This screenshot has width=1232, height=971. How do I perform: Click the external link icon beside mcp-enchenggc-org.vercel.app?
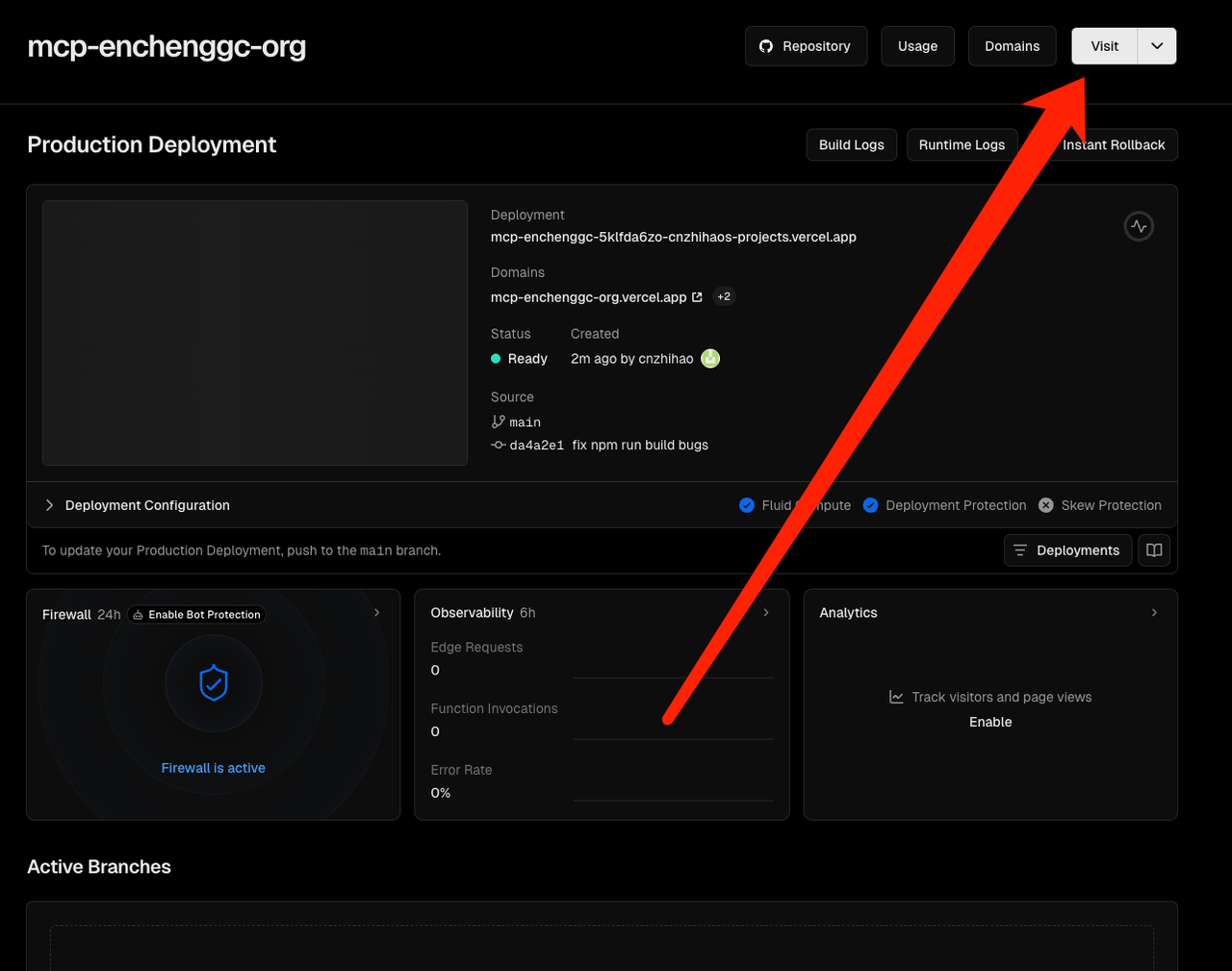click(x=697, y=297)
